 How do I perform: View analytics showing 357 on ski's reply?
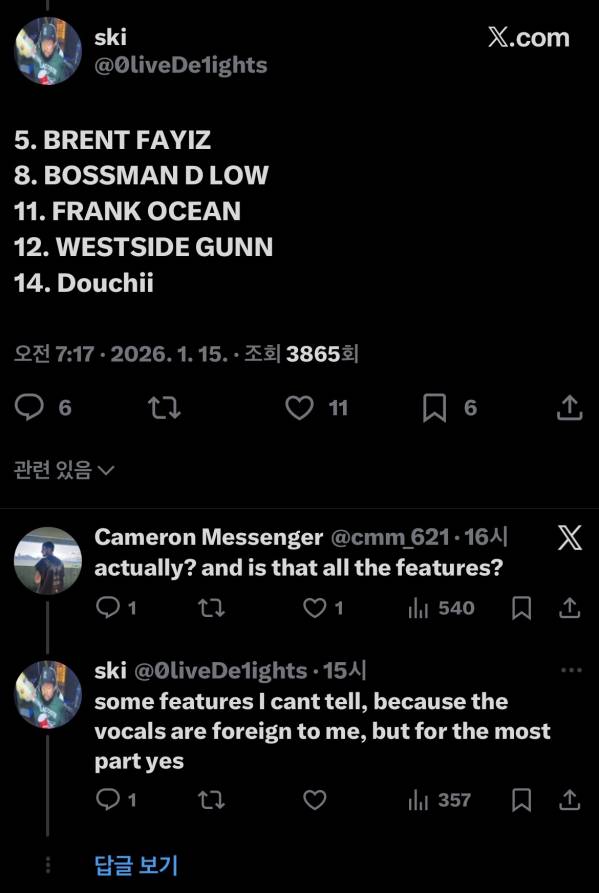(440, 800)
